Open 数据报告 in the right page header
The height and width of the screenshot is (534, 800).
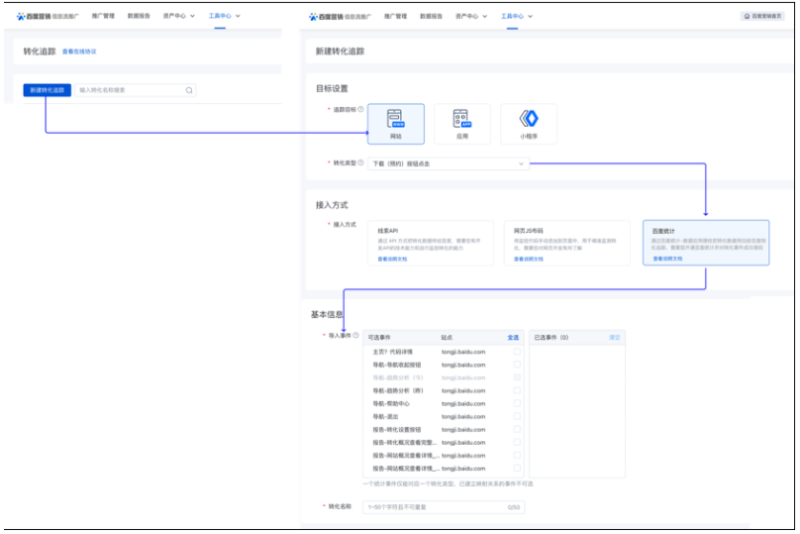(x=431, y=16)
